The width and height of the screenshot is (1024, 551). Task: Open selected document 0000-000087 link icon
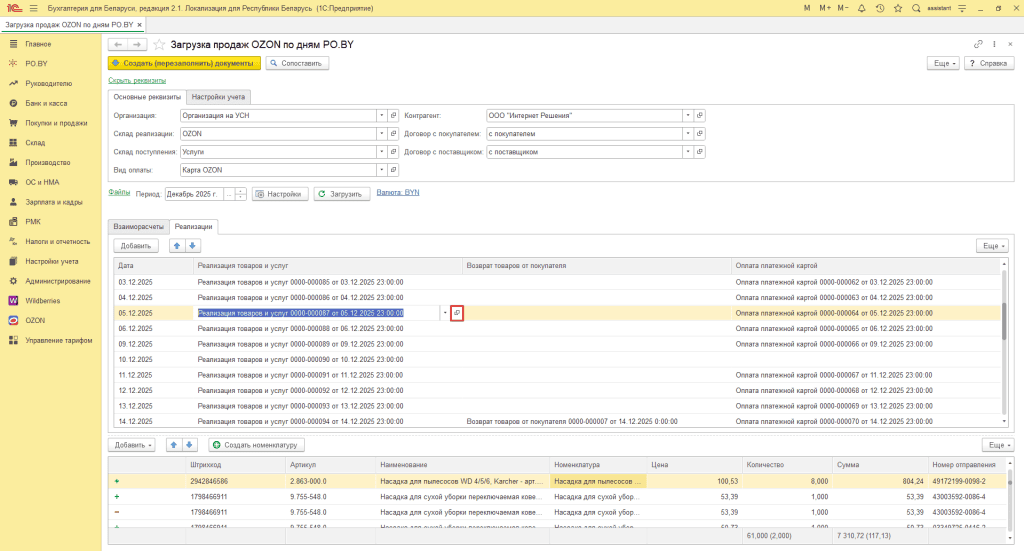click(x=457, y=313)
